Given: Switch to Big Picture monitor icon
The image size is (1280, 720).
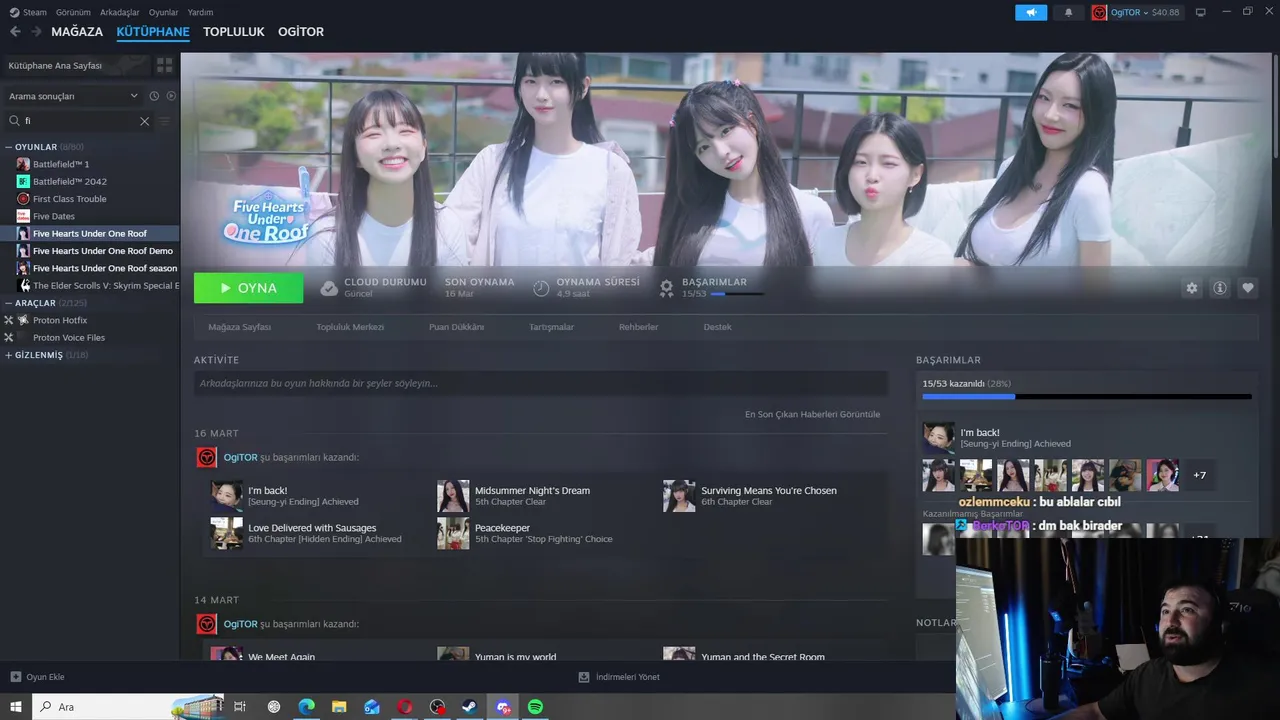Looking at the screenshot, I should pos(1201,12).
